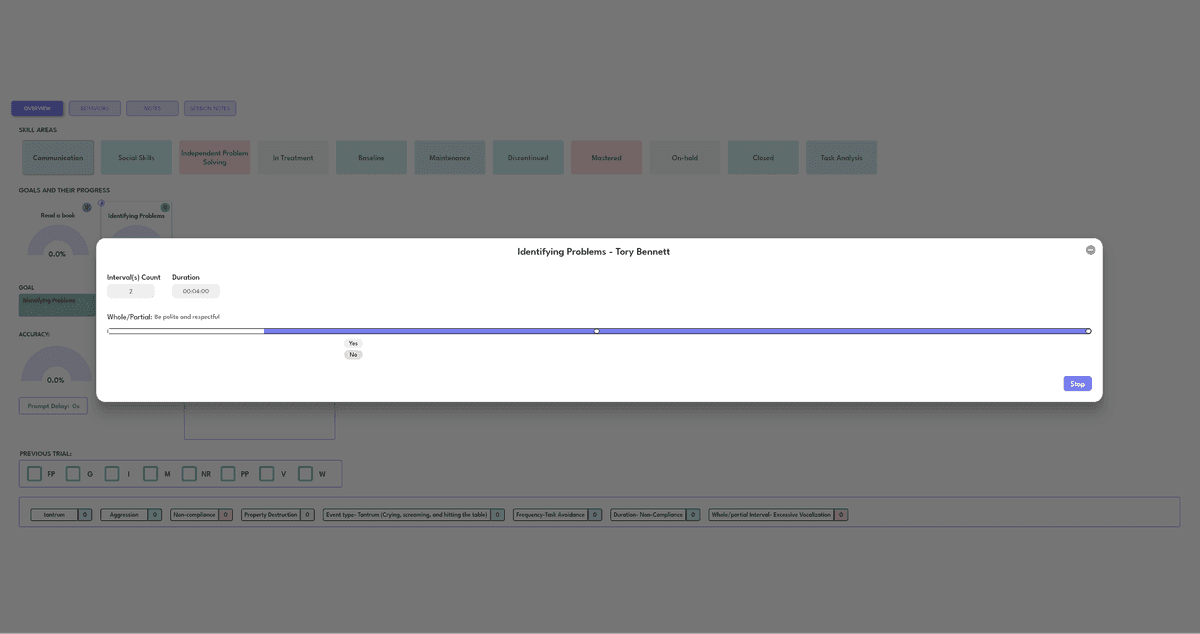Image resolution: width=1200 pixels, height=634 pixels.
Task: Increment the Frequency-Task Avoidance counter
Action: pos(596,514)
